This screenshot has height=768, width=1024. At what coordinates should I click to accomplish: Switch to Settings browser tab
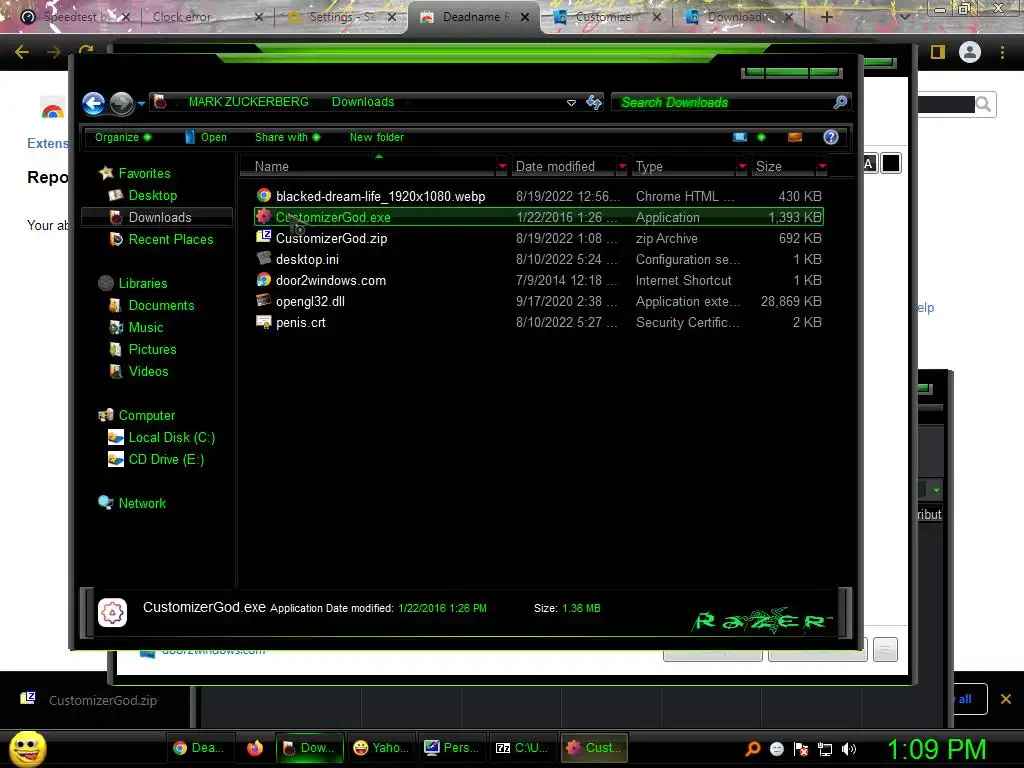click(340, 17)
